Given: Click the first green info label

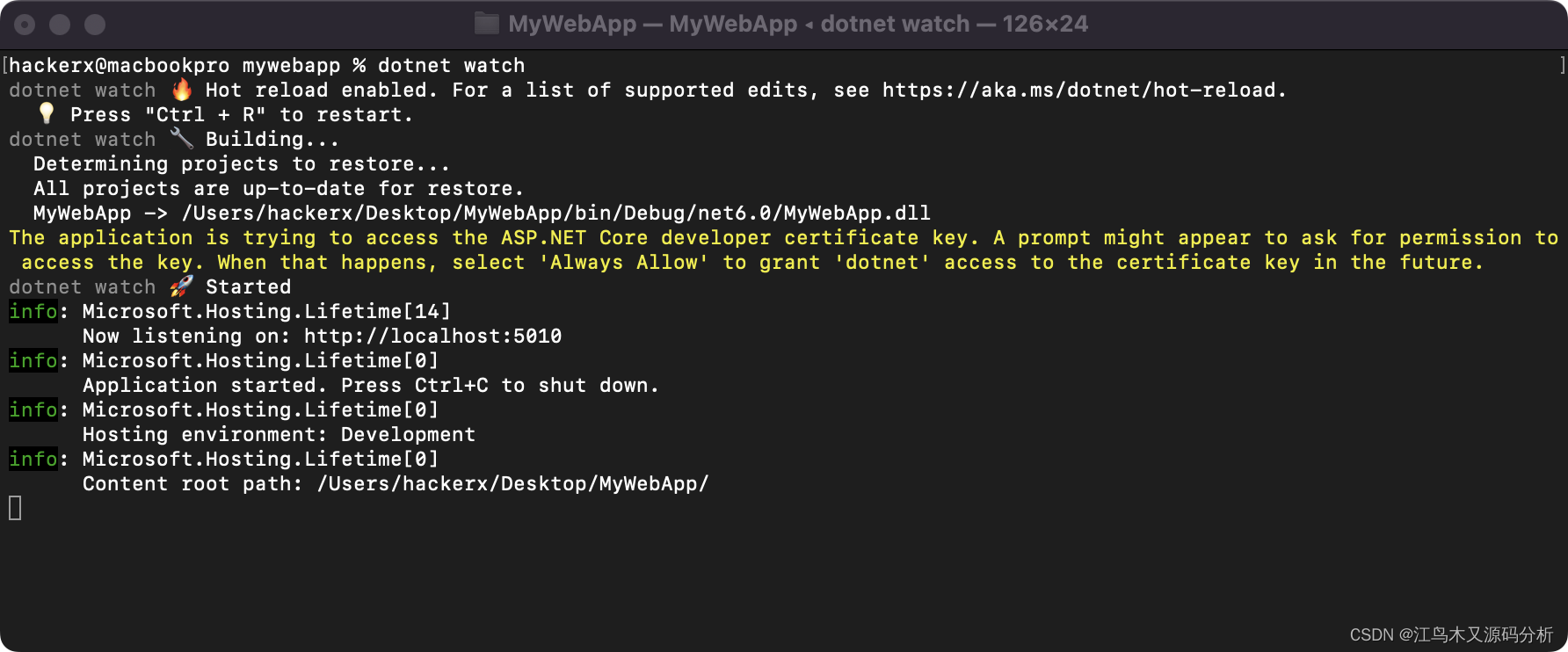Looking at the screenshot, I should point(33,311).
